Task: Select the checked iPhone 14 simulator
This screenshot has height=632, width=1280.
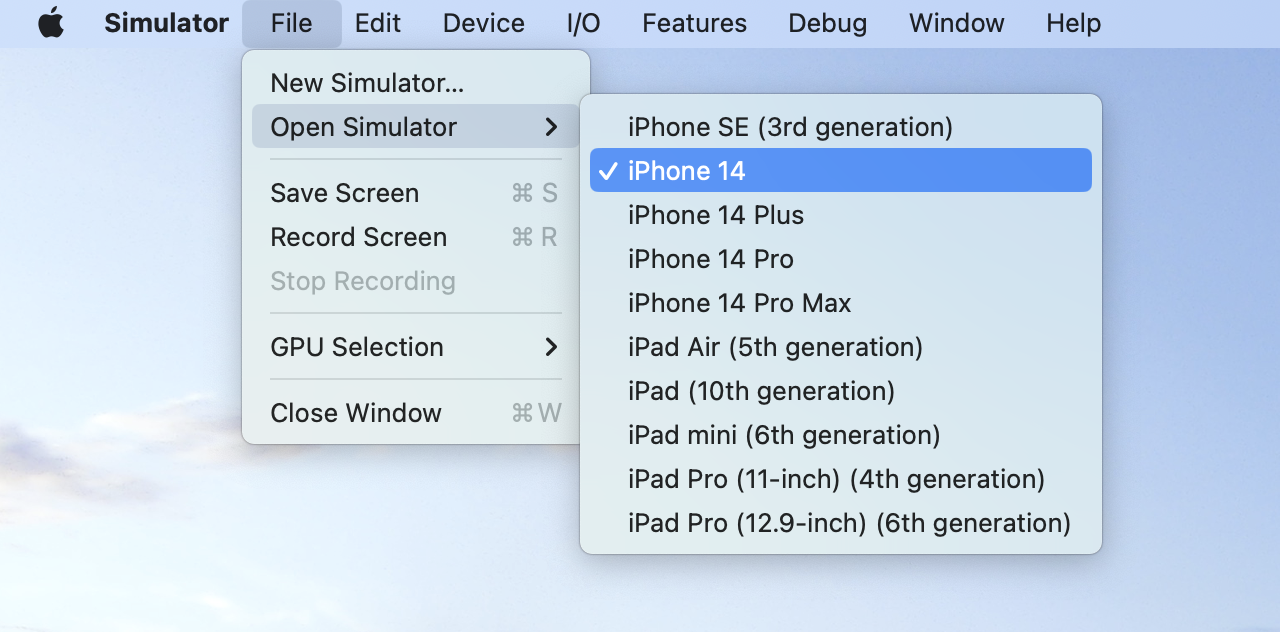Action: (x=841, y=171)
